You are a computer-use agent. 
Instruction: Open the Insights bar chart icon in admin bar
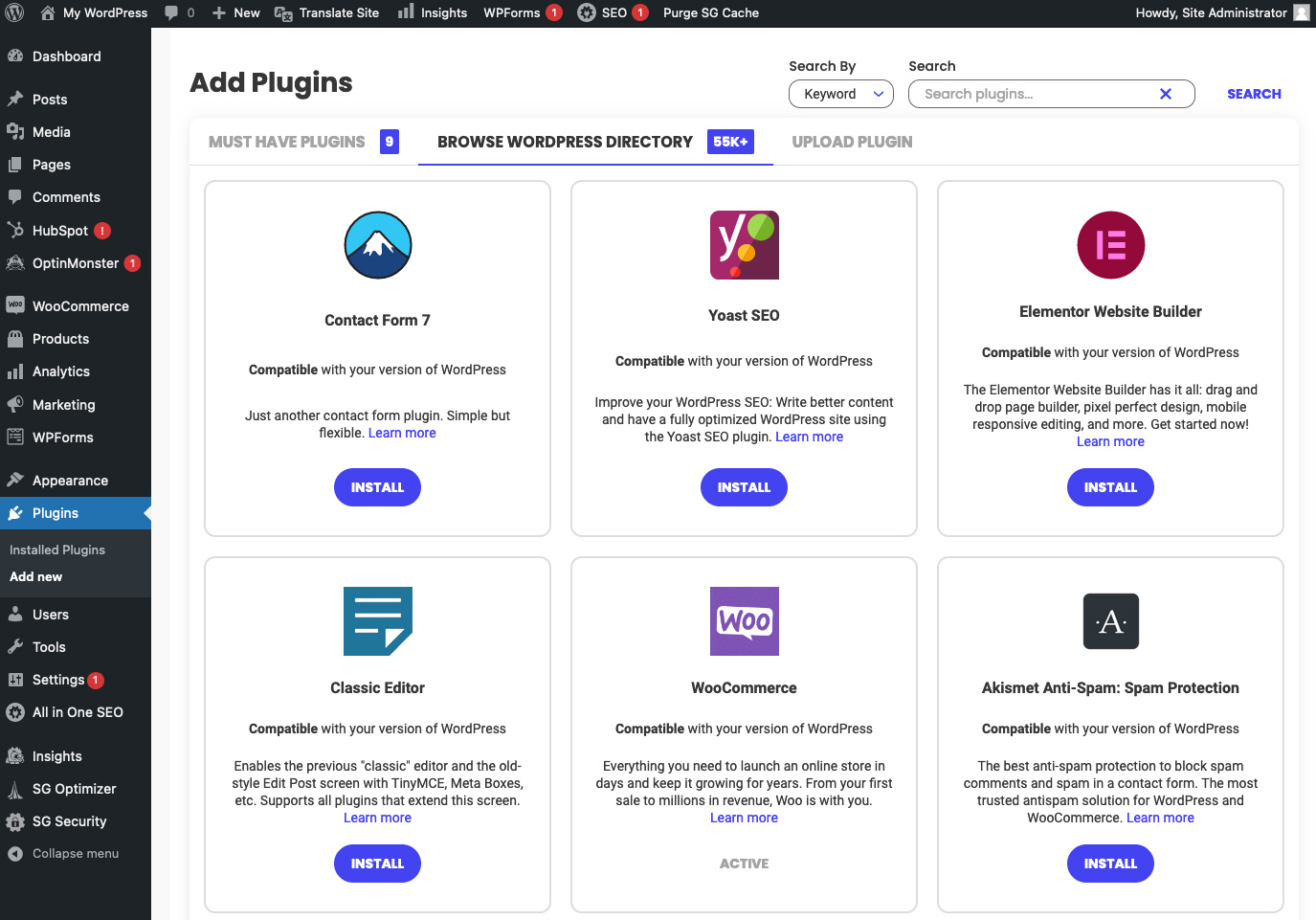pos(406,12)
